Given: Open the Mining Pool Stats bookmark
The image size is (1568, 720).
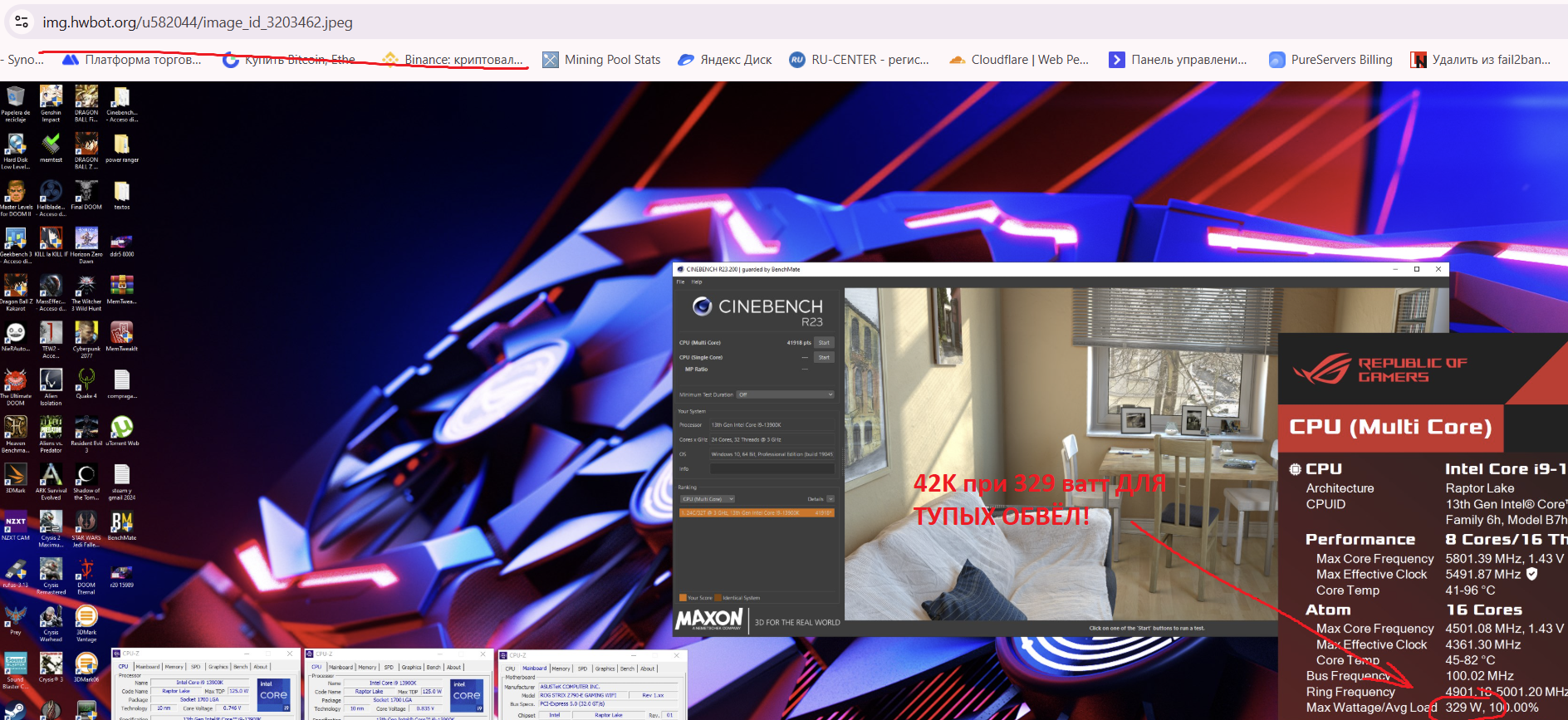Looking at the screenshot, I should [601, 60].
